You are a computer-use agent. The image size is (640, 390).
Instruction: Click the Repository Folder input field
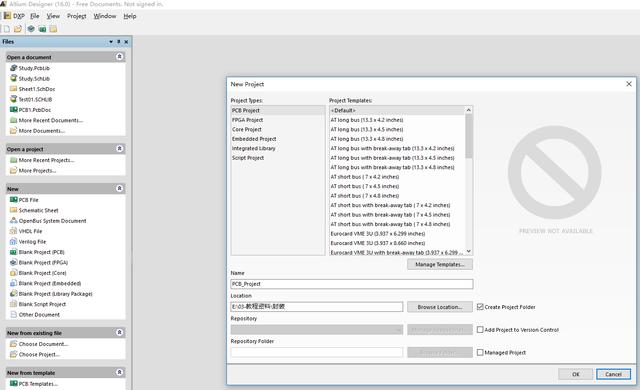tap(317, 352)
